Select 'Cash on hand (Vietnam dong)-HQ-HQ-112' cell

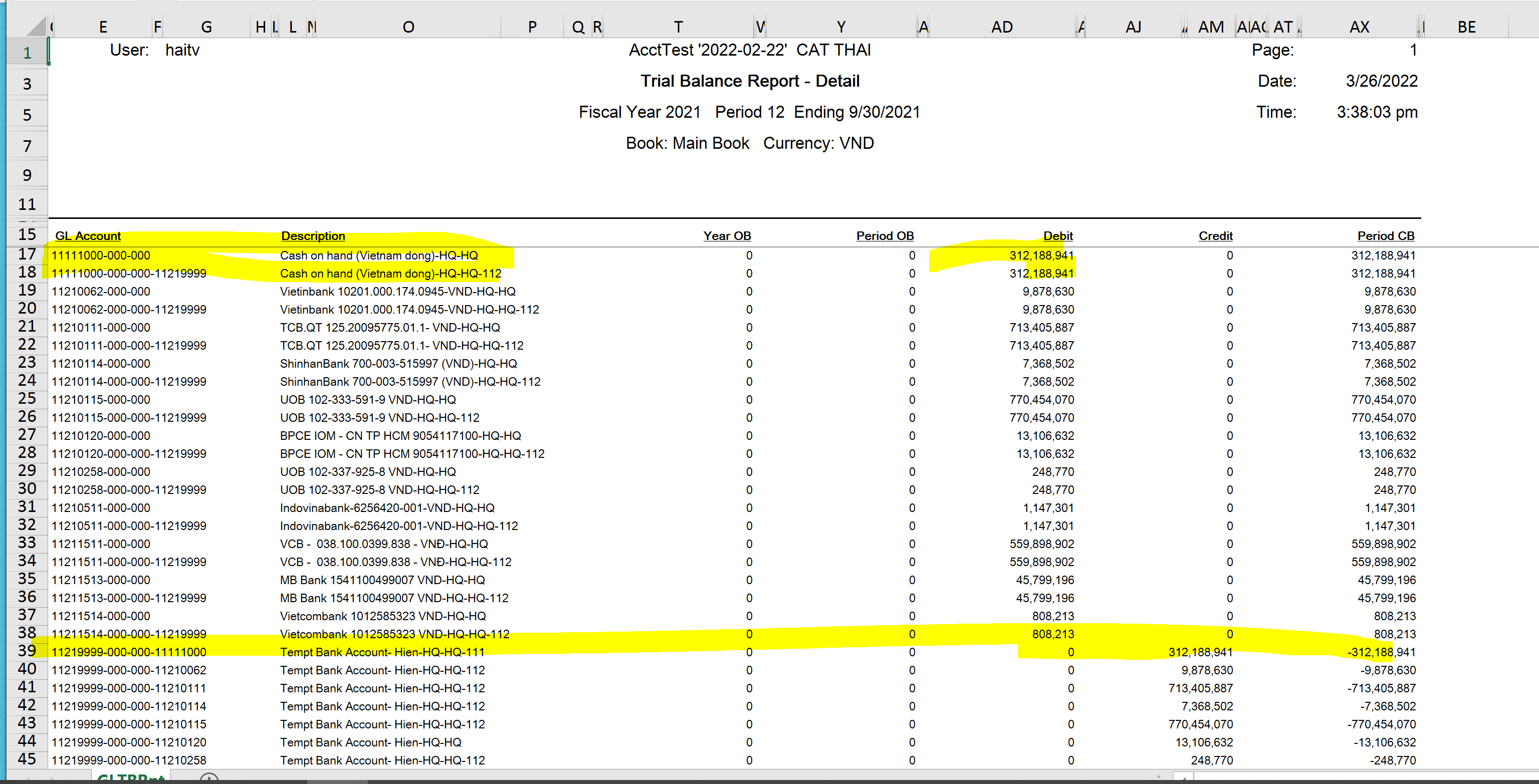pyautogui.click(x=391, y=274)
